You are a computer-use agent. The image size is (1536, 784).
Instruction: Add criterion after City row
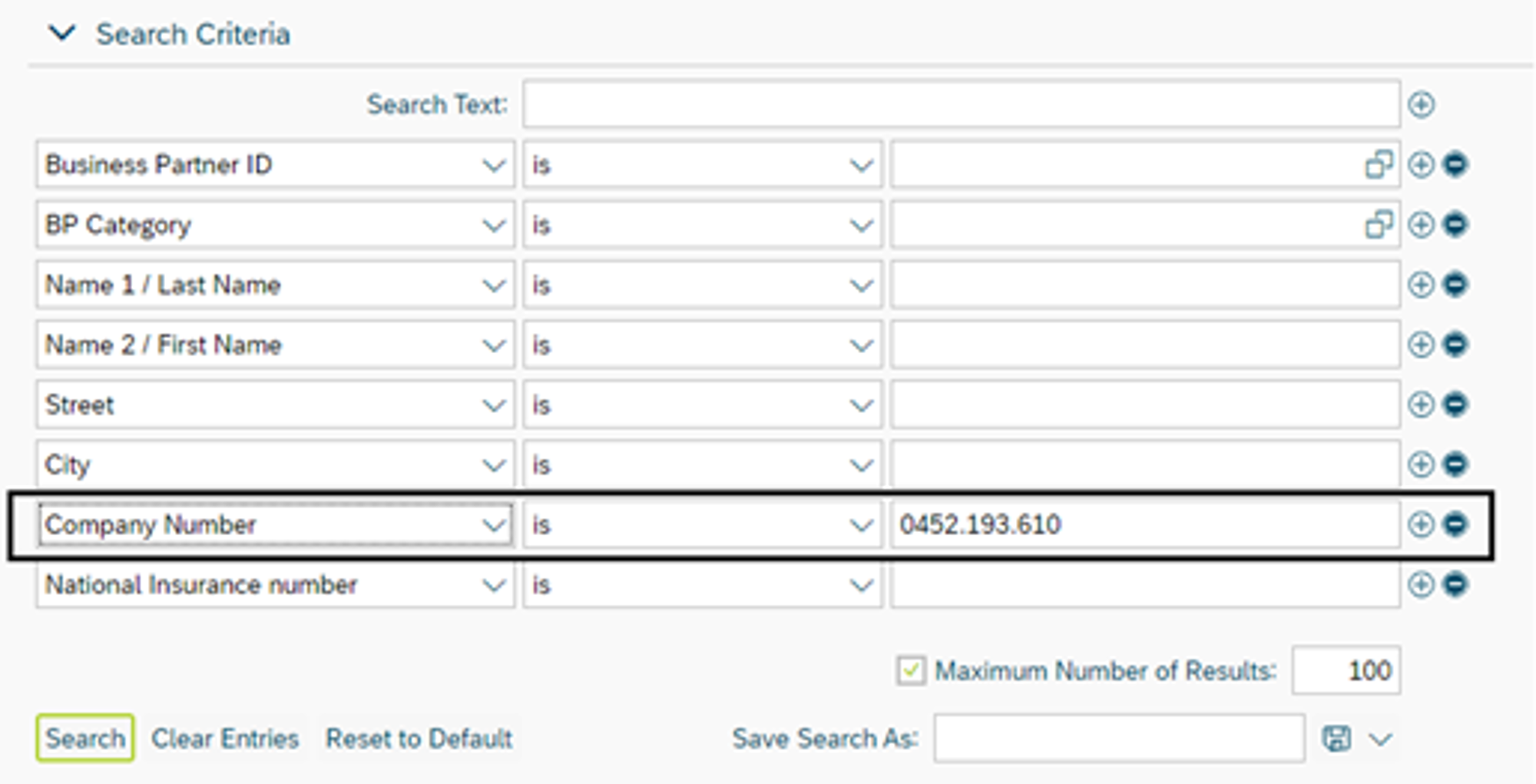[x=1421, y=464]
